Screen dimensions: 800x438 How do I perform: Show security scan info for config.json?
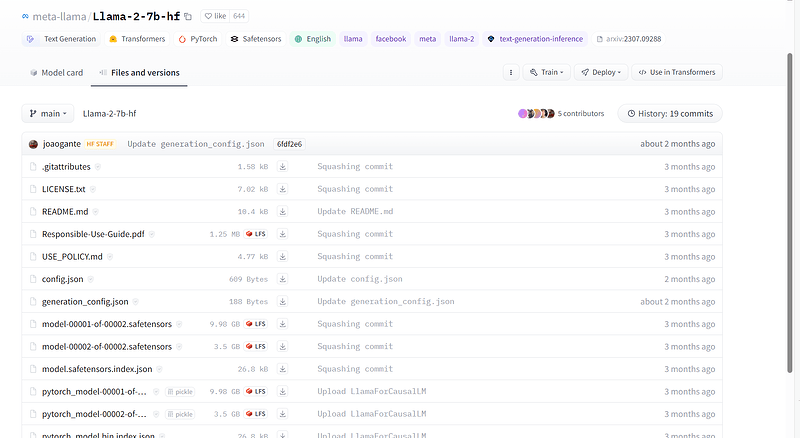coord(91,279)
